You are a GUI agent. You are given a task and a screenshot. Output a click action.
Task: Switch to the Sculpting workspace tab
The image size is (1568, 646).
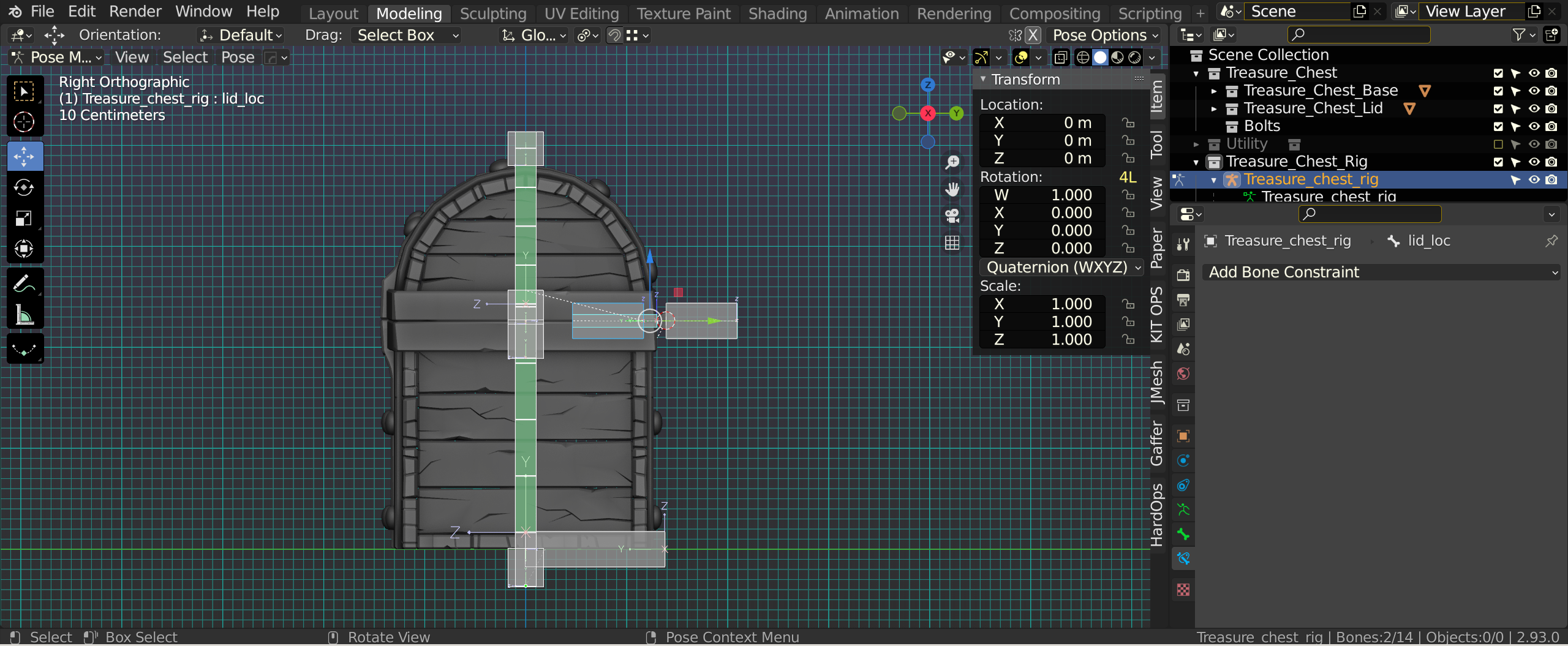click(492, 13)
